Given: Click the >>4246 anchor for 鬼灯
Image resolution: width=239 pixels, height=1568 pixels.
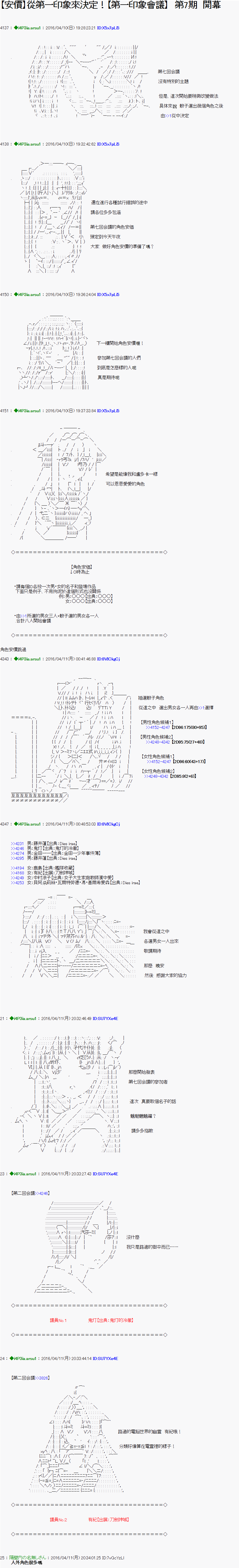Looking at the screenshot, I should click(18, 849).
